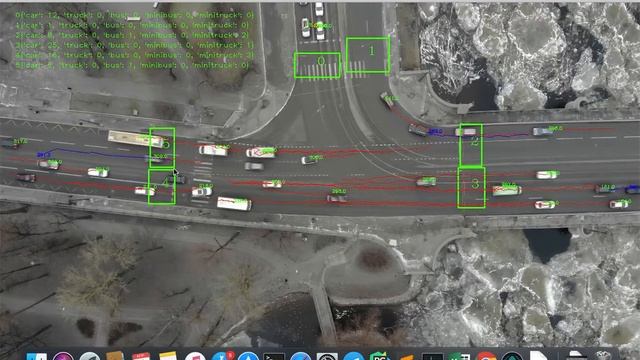Open PyCharm from the dock

pos(380,357)
